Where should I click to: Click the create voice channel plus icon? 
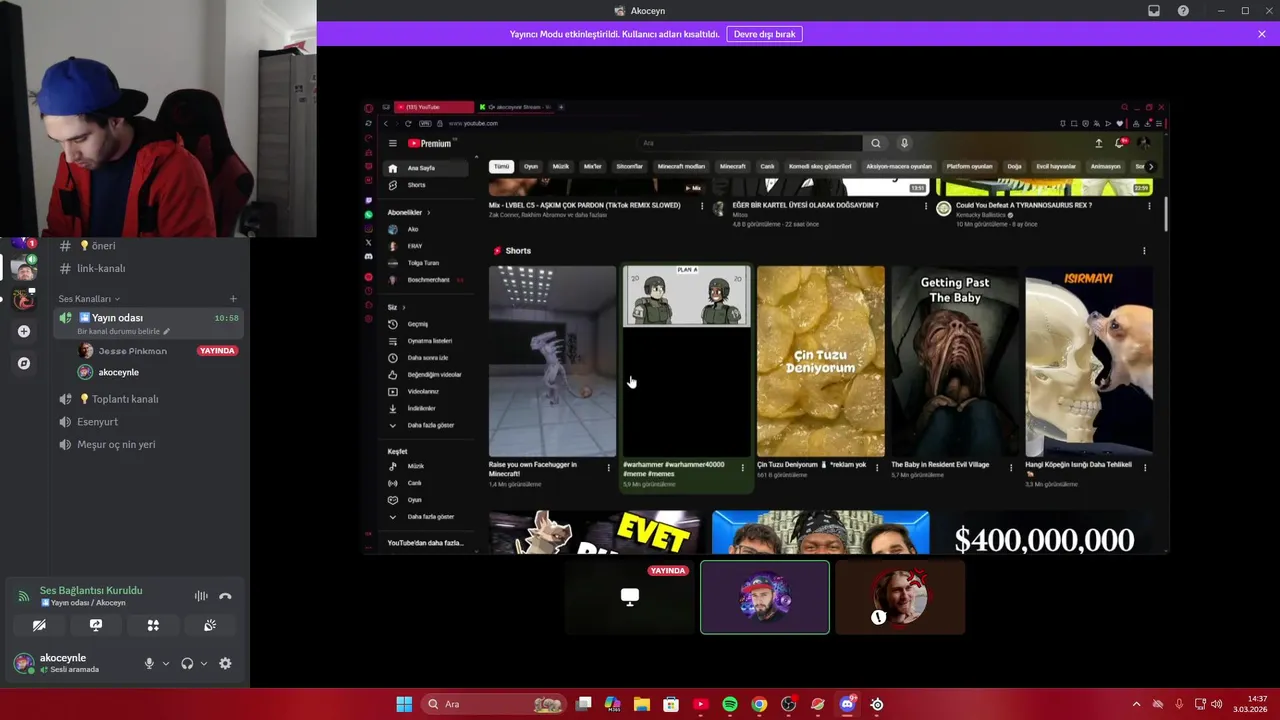[x=233, y=299]
